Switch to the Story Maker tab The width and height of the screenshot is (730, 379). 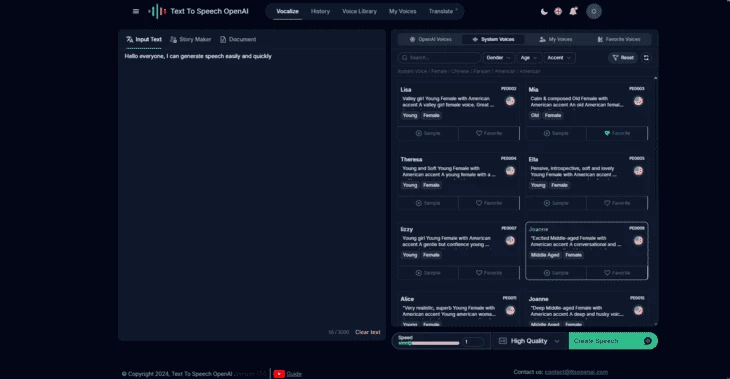[x=190, y=40]
